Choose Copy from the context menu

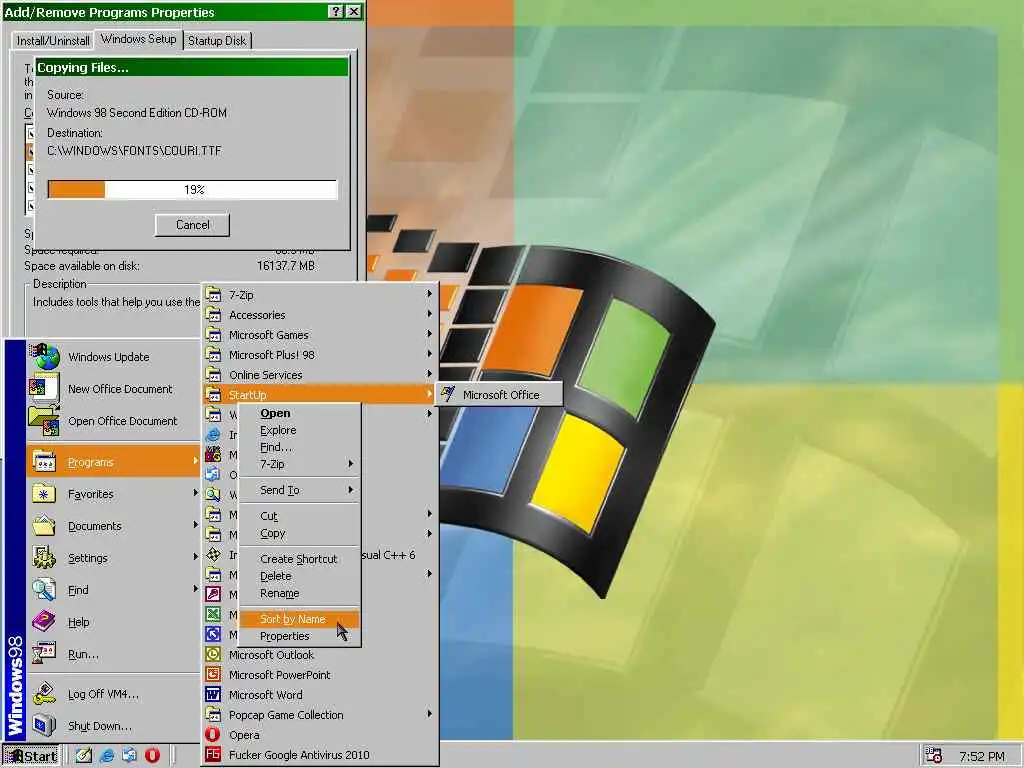[300, 533]
